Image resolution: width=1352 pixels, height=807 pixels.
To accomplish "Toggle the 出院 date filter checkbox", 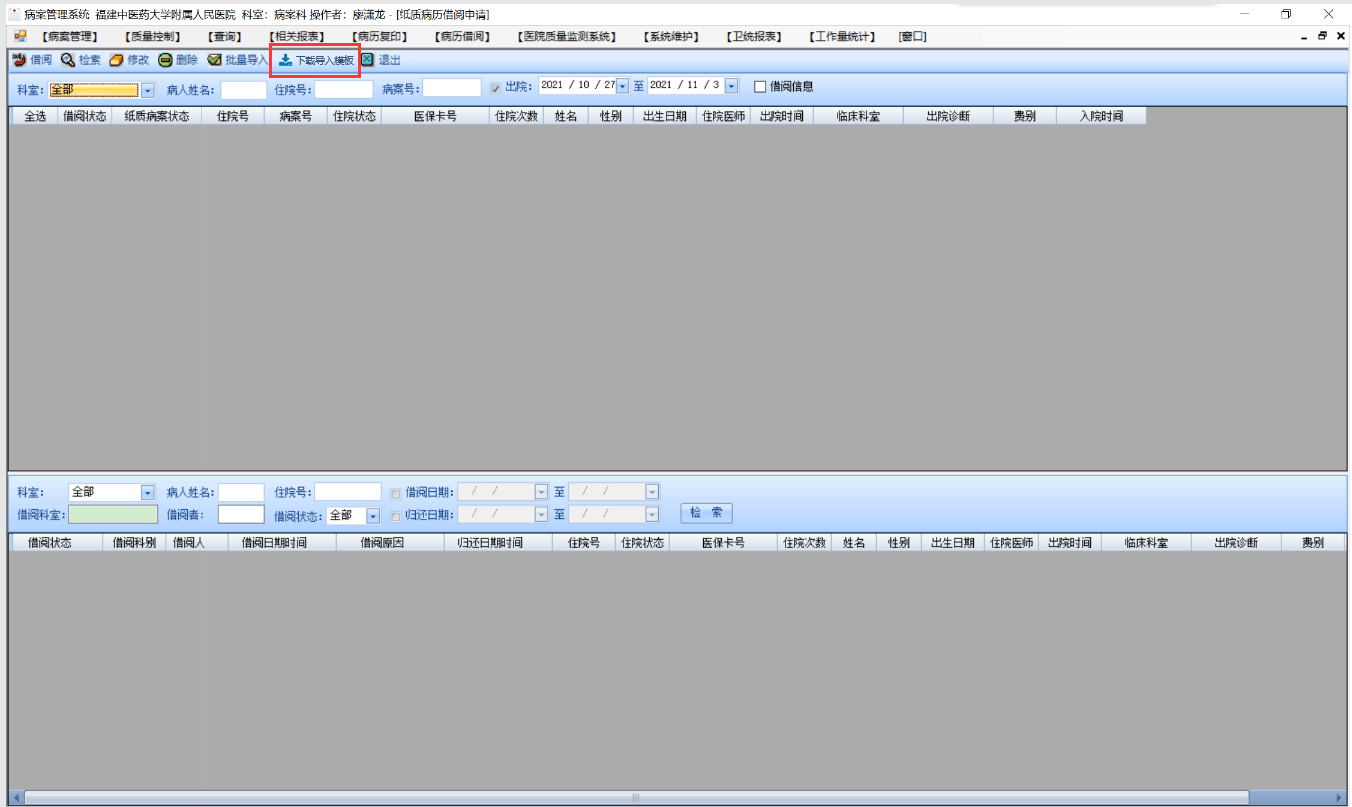I will point(495,87).
